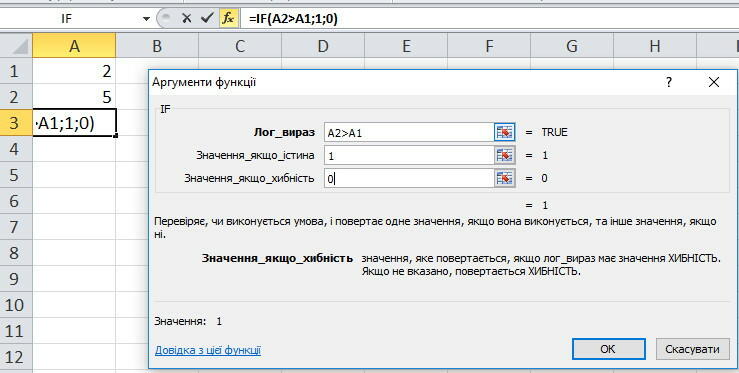Collapse dialog using Лог_вираз range selector icon

[x=504, y=133]
